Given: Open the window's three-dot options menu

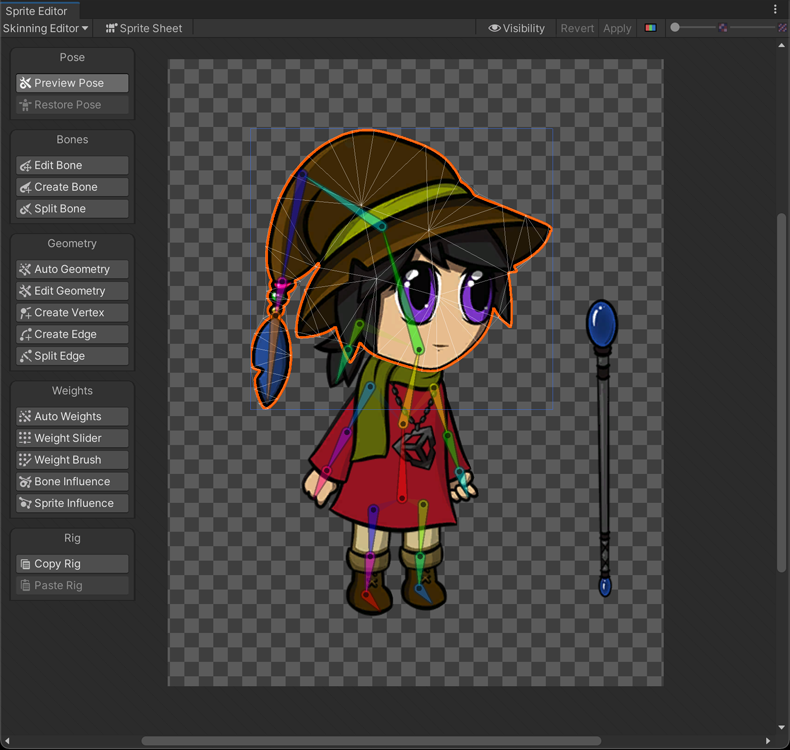Looking at the screenshot, I should click(775, 10).
